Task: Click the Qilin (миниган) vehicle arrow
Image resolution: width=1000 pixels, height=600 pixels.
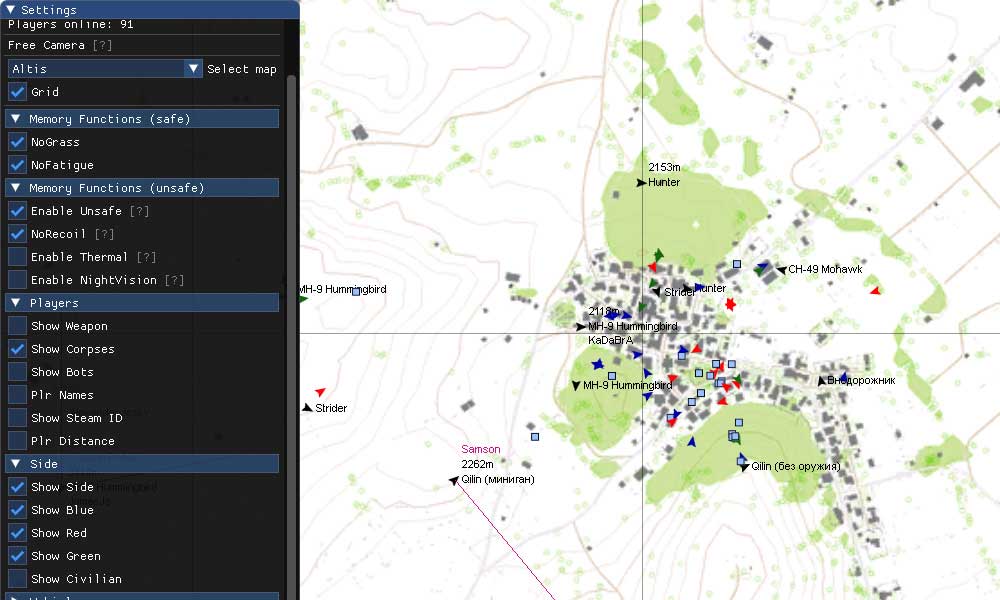Action: coord(453,480)
